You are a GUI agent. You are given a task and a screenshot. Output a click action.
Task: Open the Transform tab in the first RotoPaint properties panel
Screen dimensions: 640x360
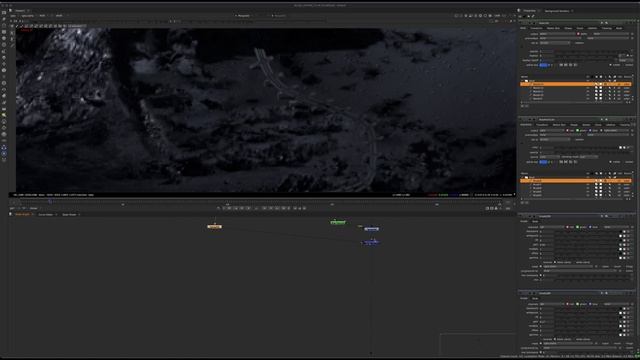coord(537,28)
